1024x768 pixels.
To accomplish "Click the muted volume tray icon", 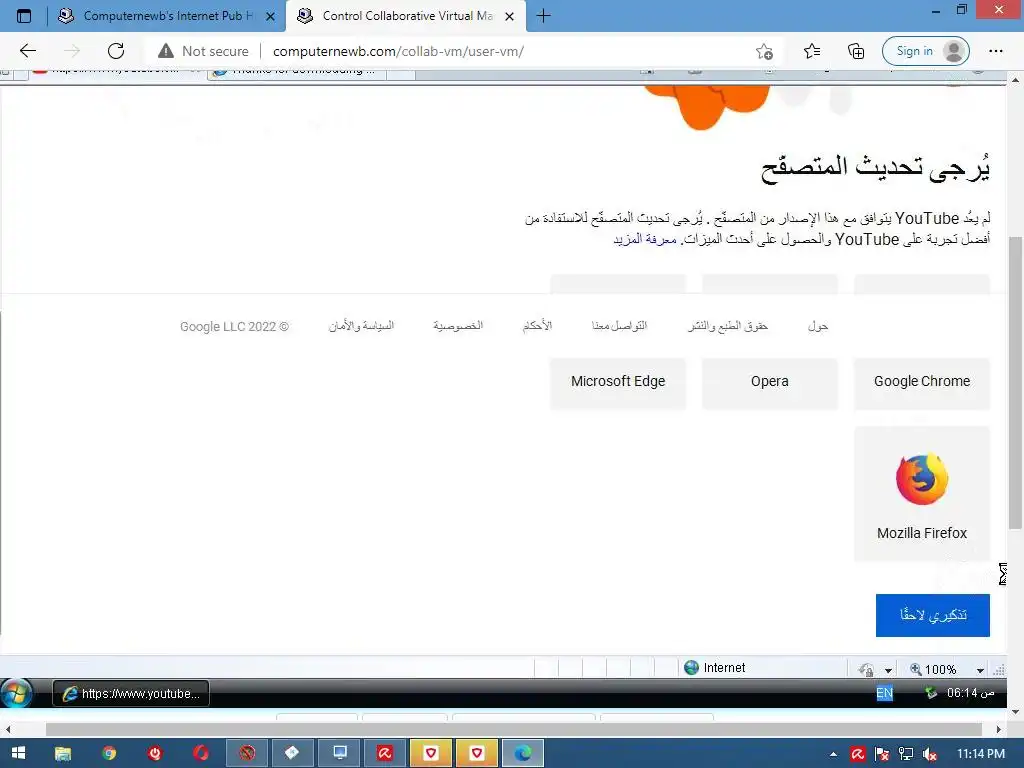I will (x=929, y=754).
